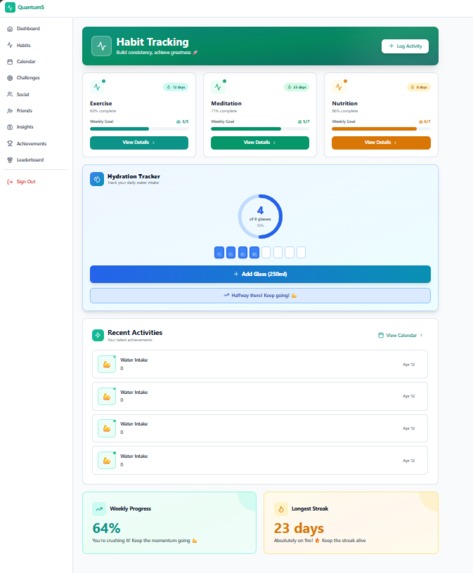473x573 pixels.
Task: Click the Longest Streak flame icon
Action: click(281, 509)
